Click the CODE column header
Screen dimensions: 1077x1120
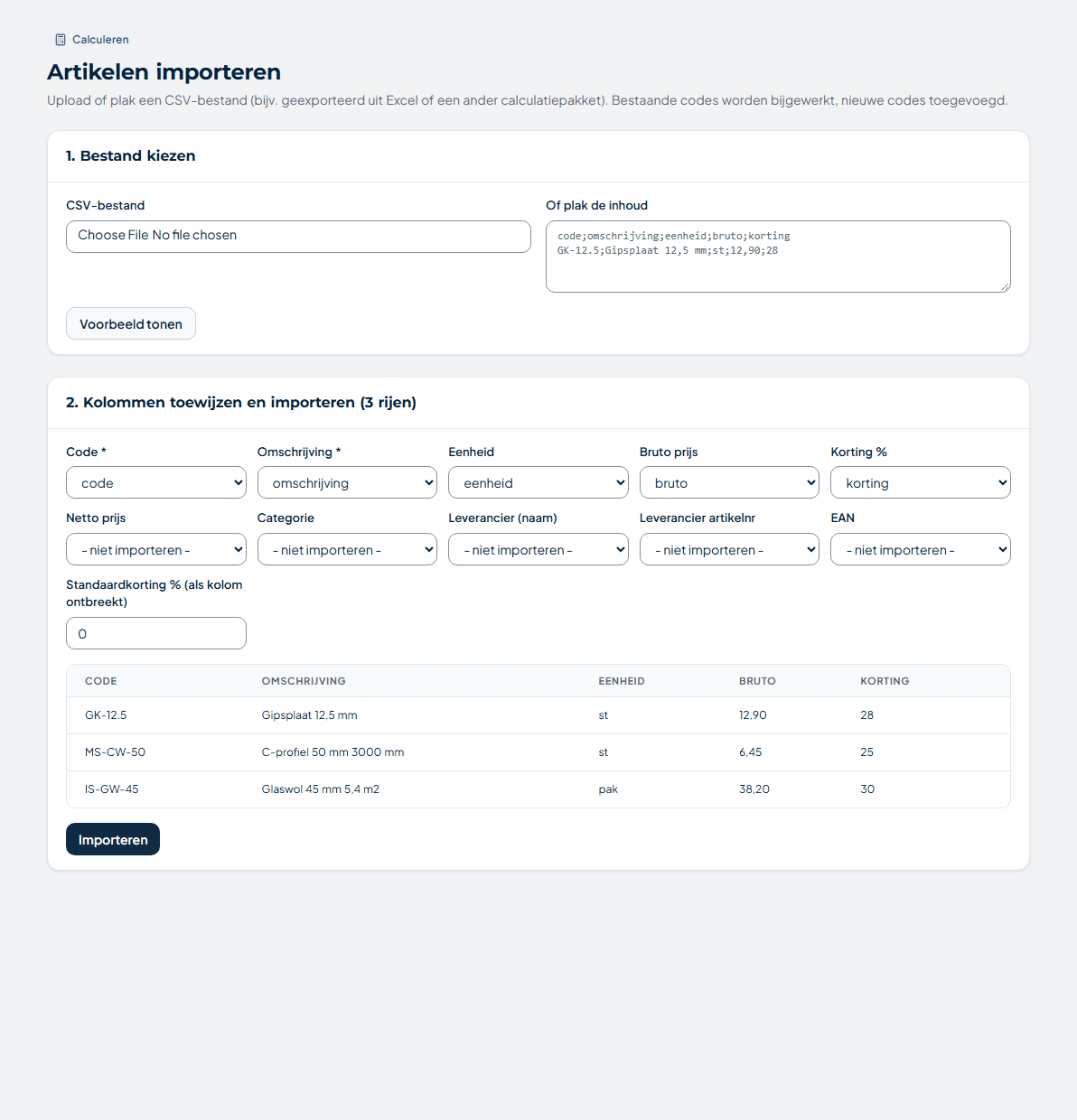(101, 681)
